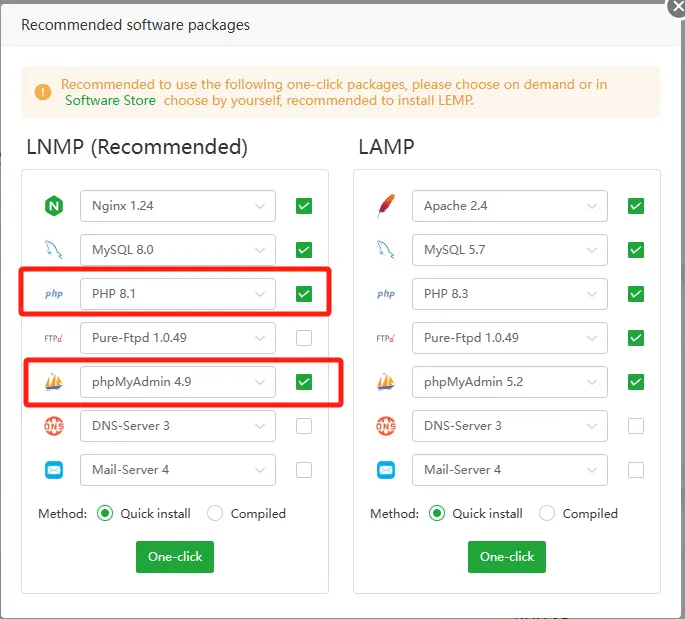The image size is (685, 619).
Task: Click the phpMyAdmin sailboat icon in LAMP
Action: [386, 382]
